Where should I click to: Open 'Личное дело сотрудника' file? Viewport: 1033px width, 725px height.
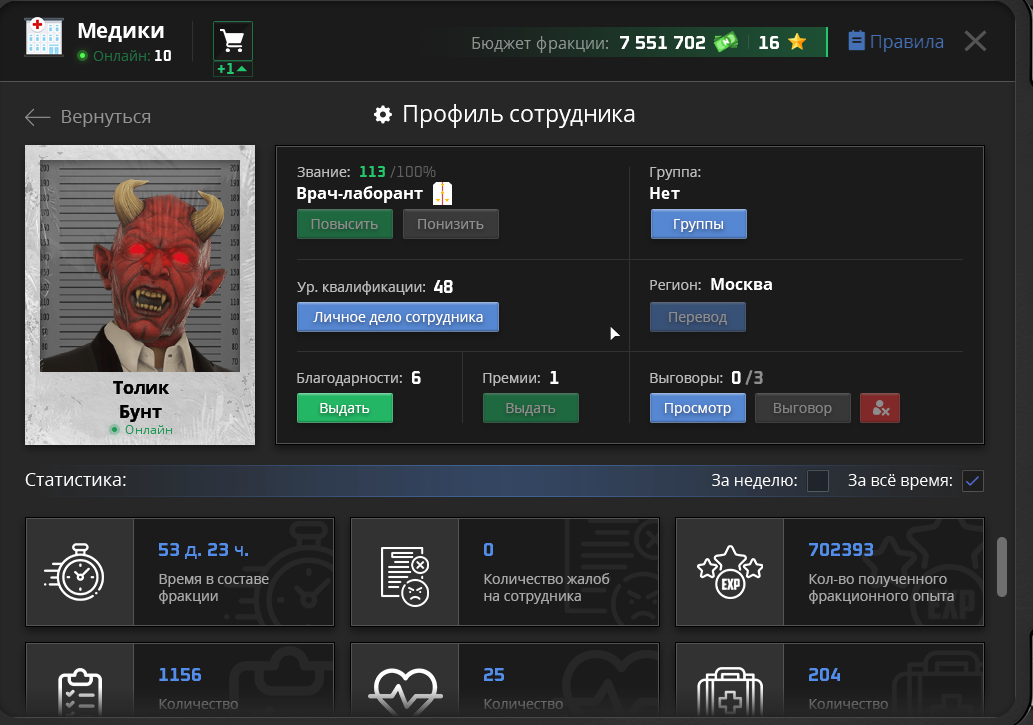tap(398, 317)
